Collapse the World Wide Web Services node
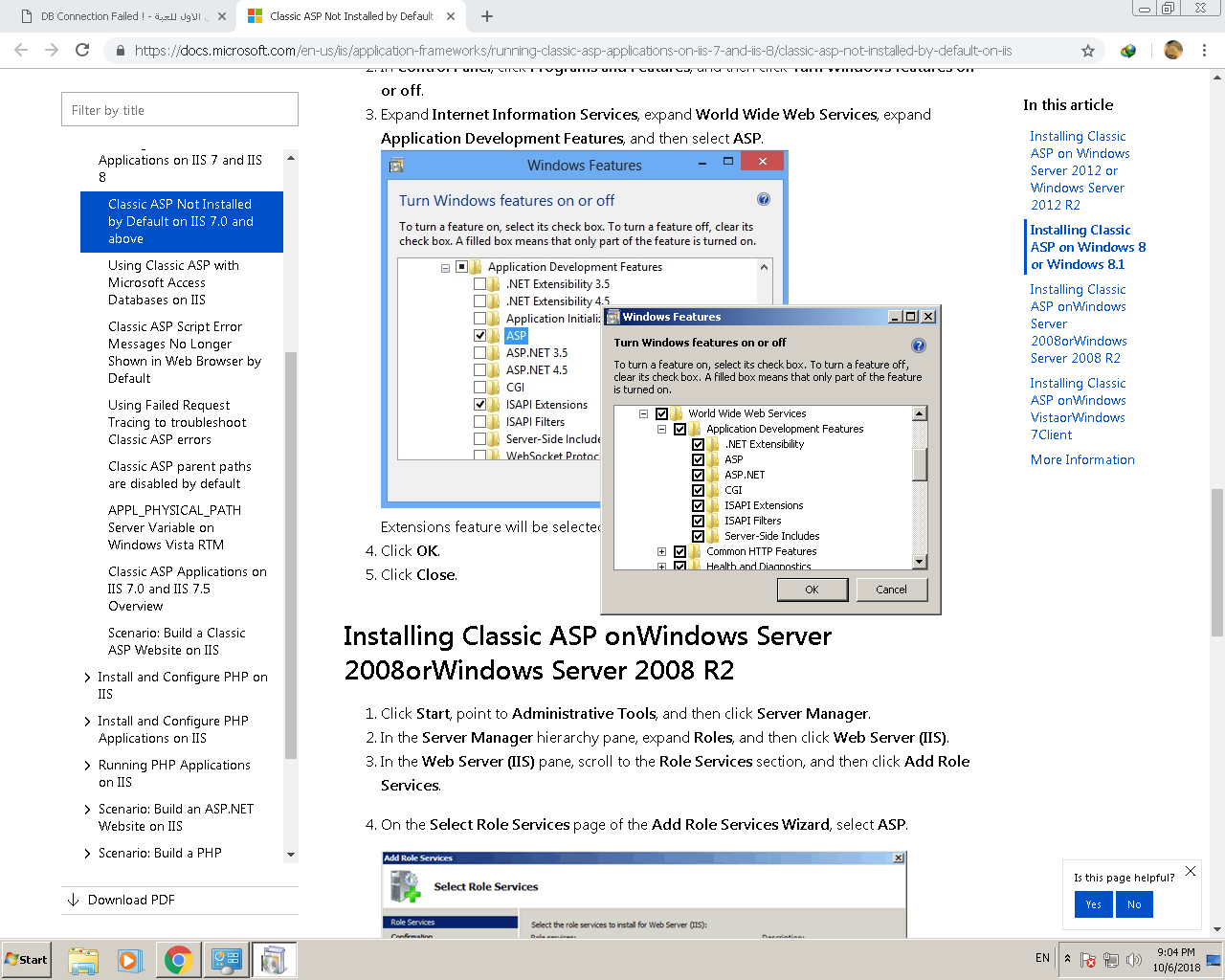Screen dimensions: 1225x980 (643, 413)
